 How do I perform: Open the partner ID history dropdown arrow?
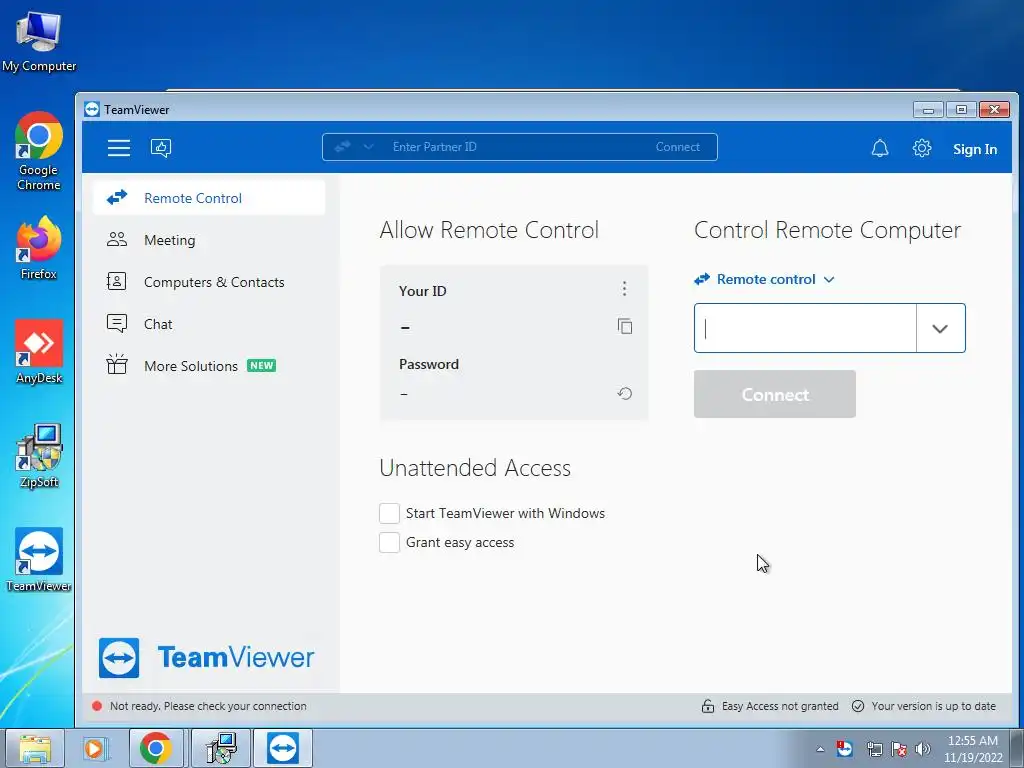click(x=940, y=328)
